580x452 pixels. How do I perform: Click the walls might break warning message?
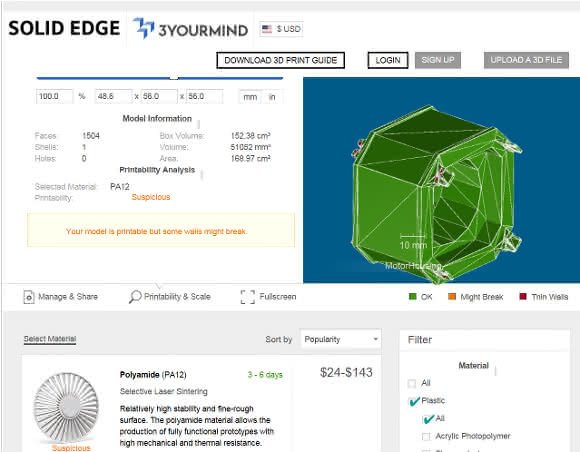(156, 232)
